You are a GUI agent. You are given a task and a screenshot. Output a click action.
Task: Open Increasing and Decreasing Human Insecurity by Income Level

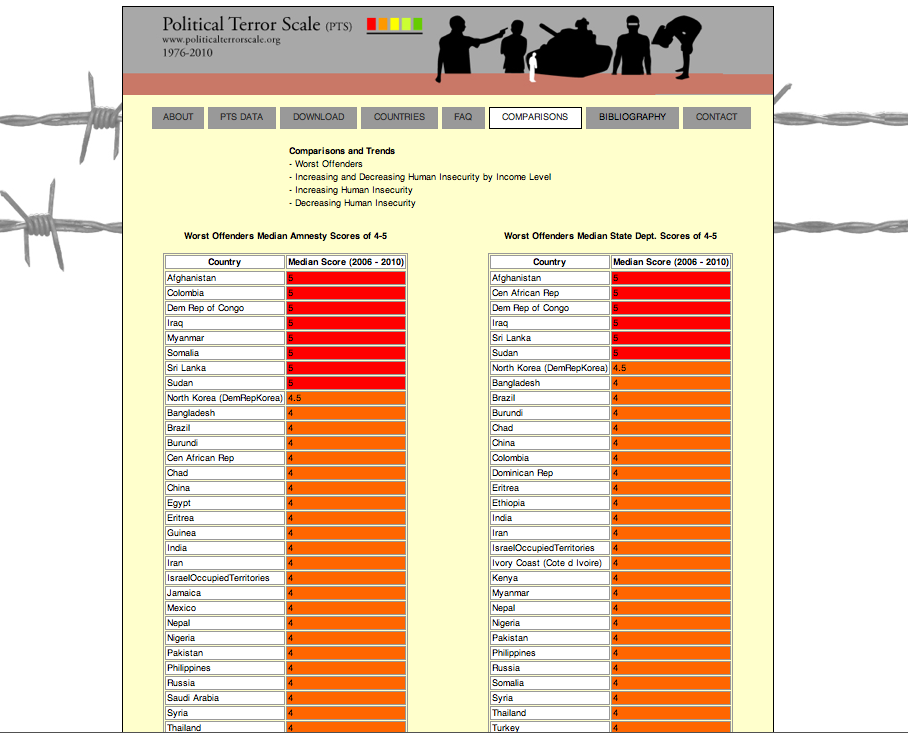coord(423,177)
